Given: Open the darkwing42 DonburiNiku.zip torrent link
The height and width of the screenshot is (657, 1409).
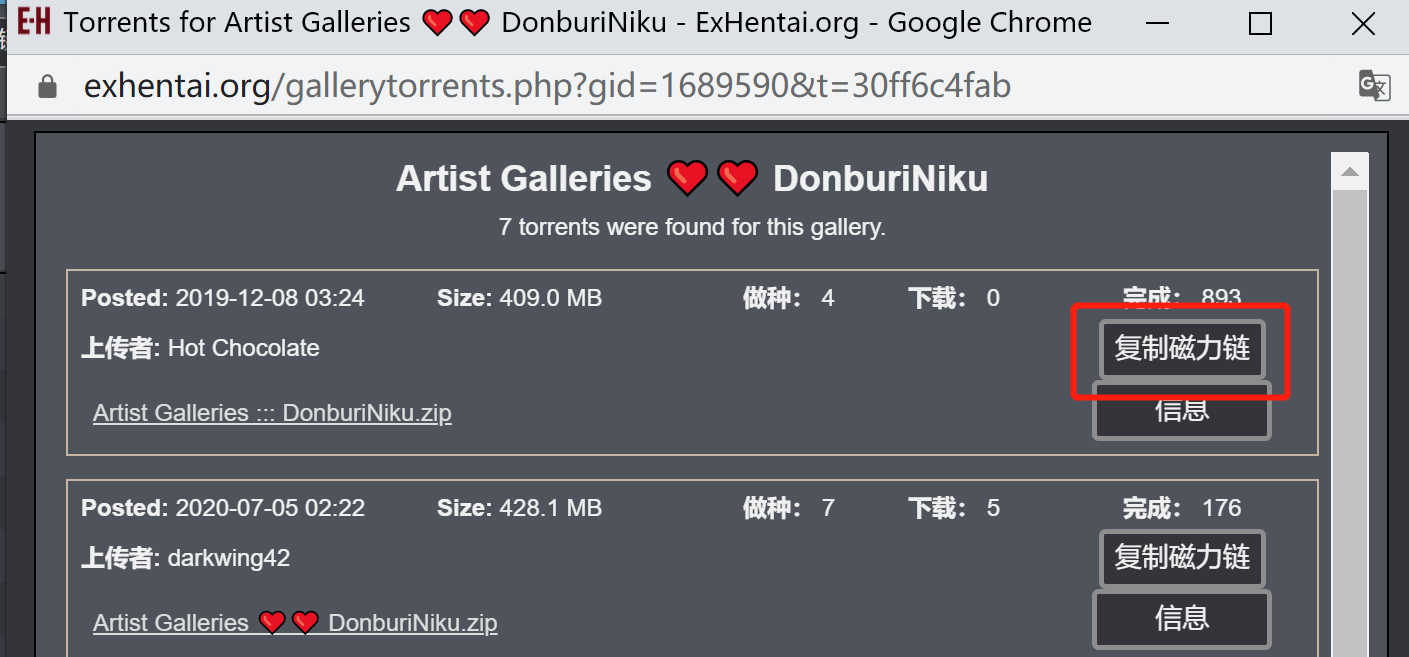Looking at the screenshot, I should 295,623.
